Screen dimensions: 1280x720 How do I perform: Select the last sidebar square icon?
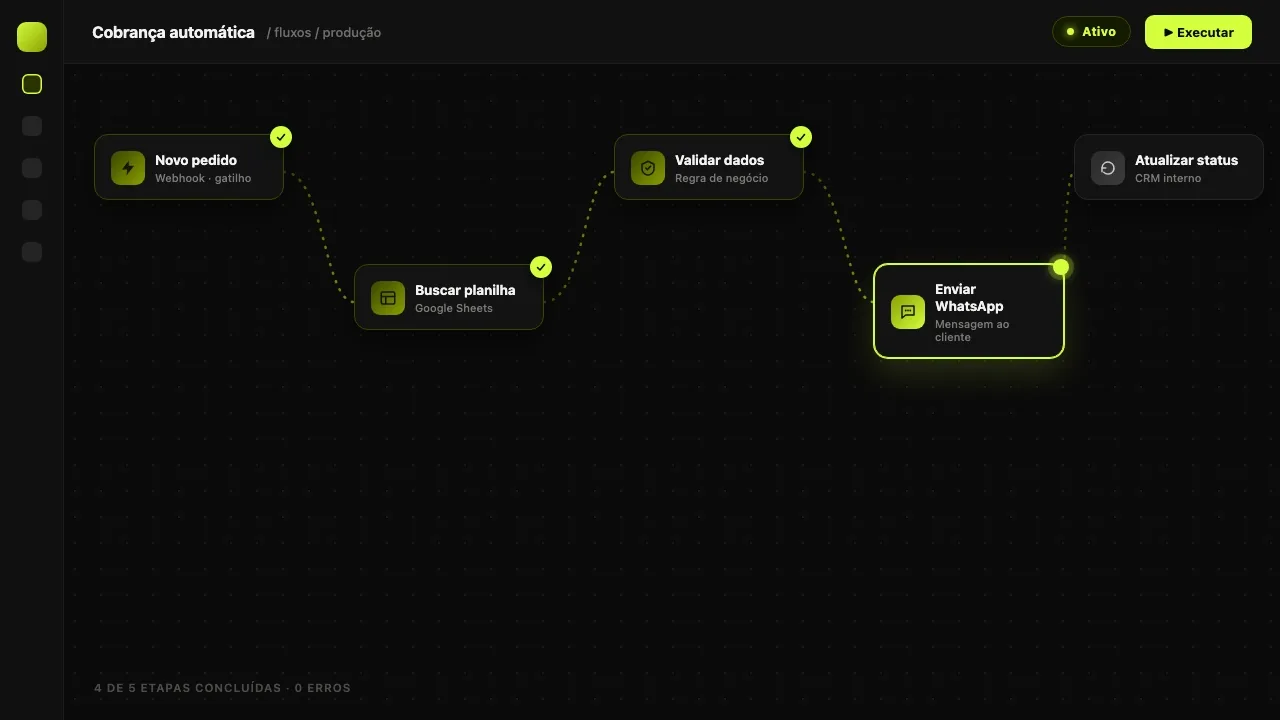[32, 252]
